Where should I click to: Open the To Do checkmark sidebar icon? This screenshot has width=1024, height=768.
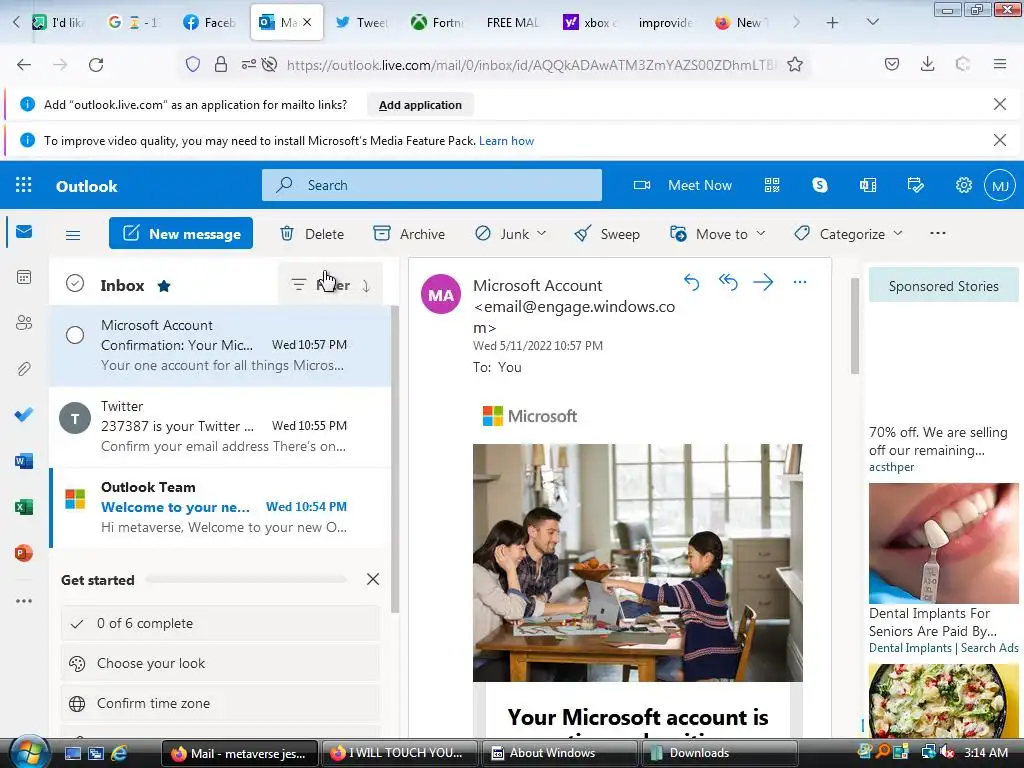coord(24,415)
